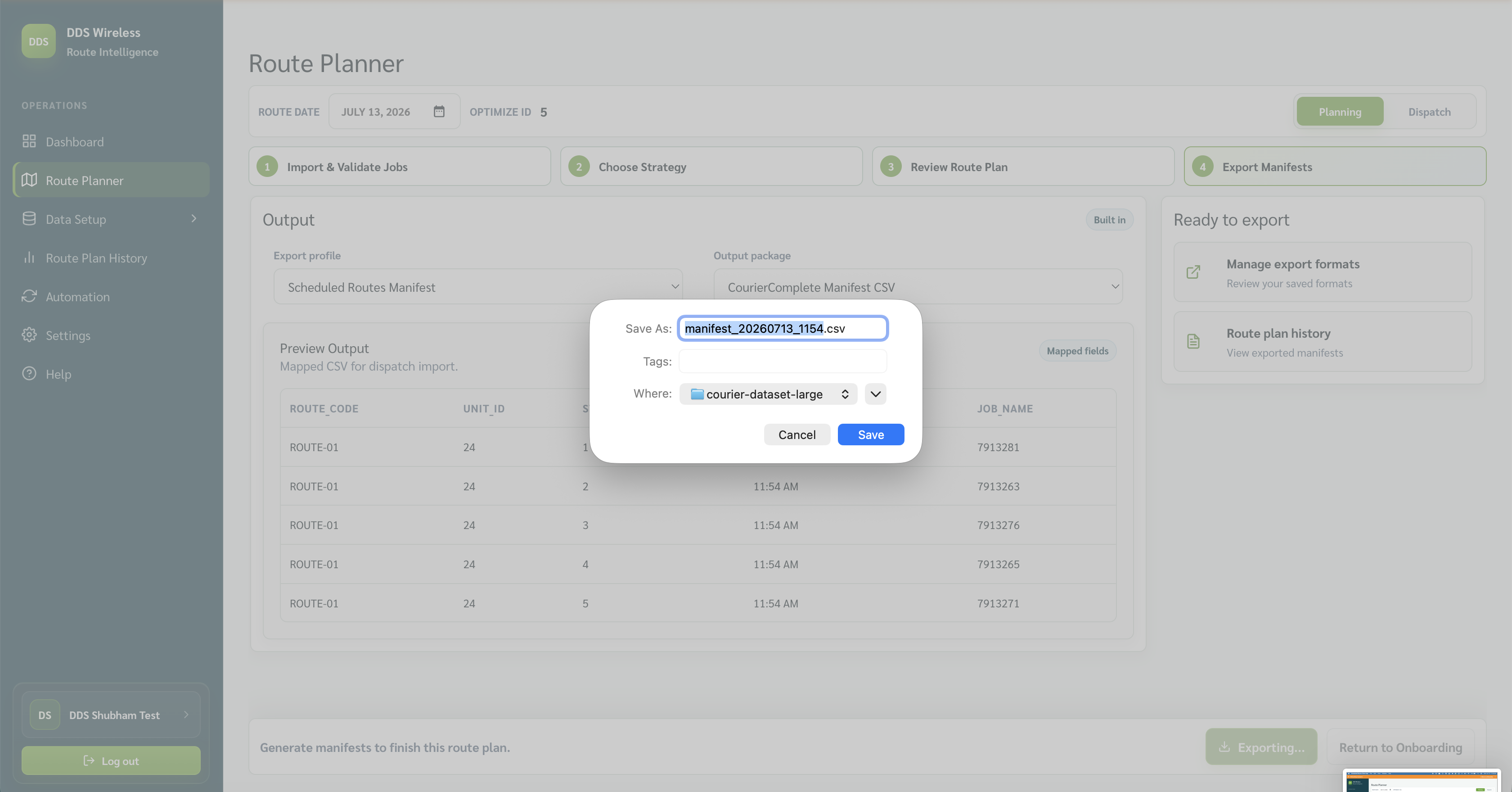Click the UNIT_ID column header
The width and height of the screenshot is (1512, 792).
point(484,409)
